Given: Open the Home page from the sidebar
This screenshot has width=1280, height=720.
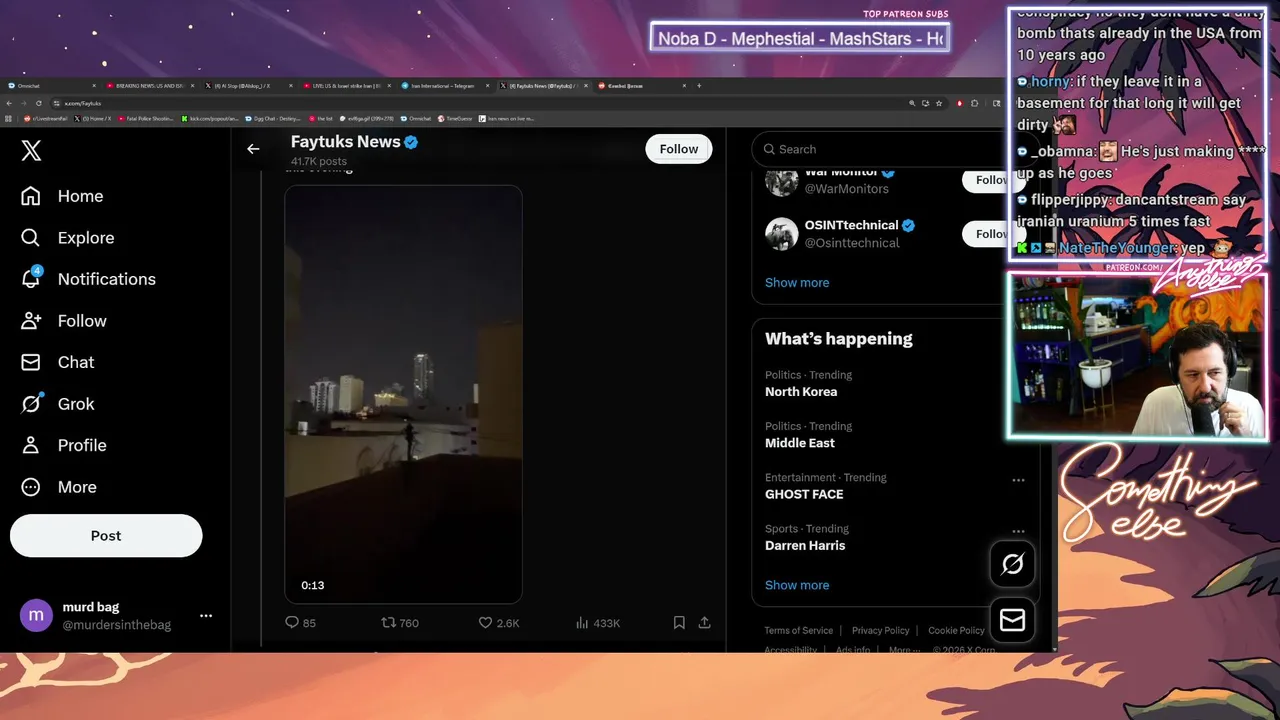Looking at the screenshot, I should pos(62,196).
